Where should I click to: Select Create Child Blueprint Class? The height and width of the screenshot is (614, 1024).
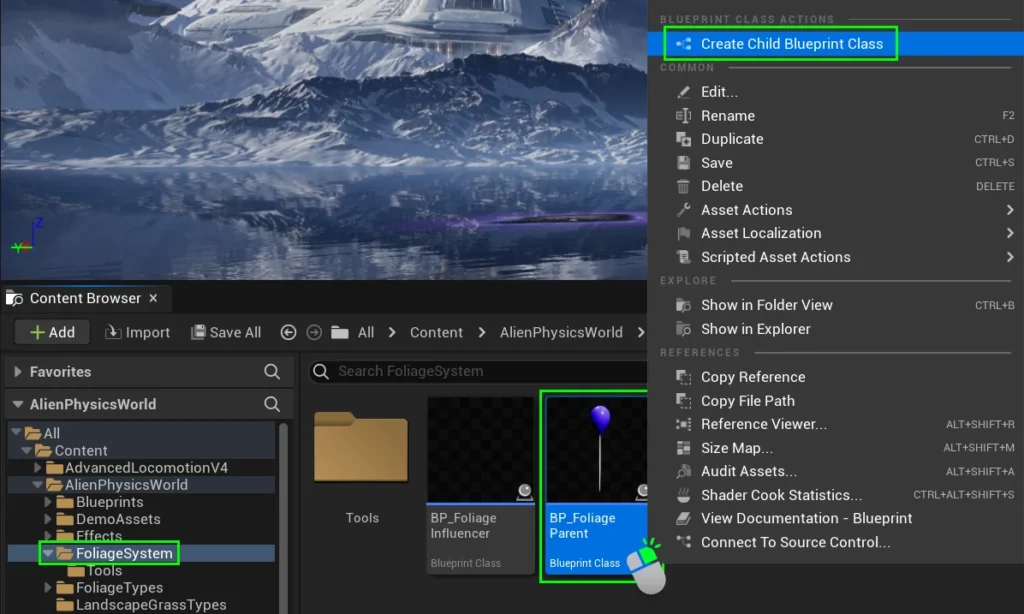[x=791, y=44]
